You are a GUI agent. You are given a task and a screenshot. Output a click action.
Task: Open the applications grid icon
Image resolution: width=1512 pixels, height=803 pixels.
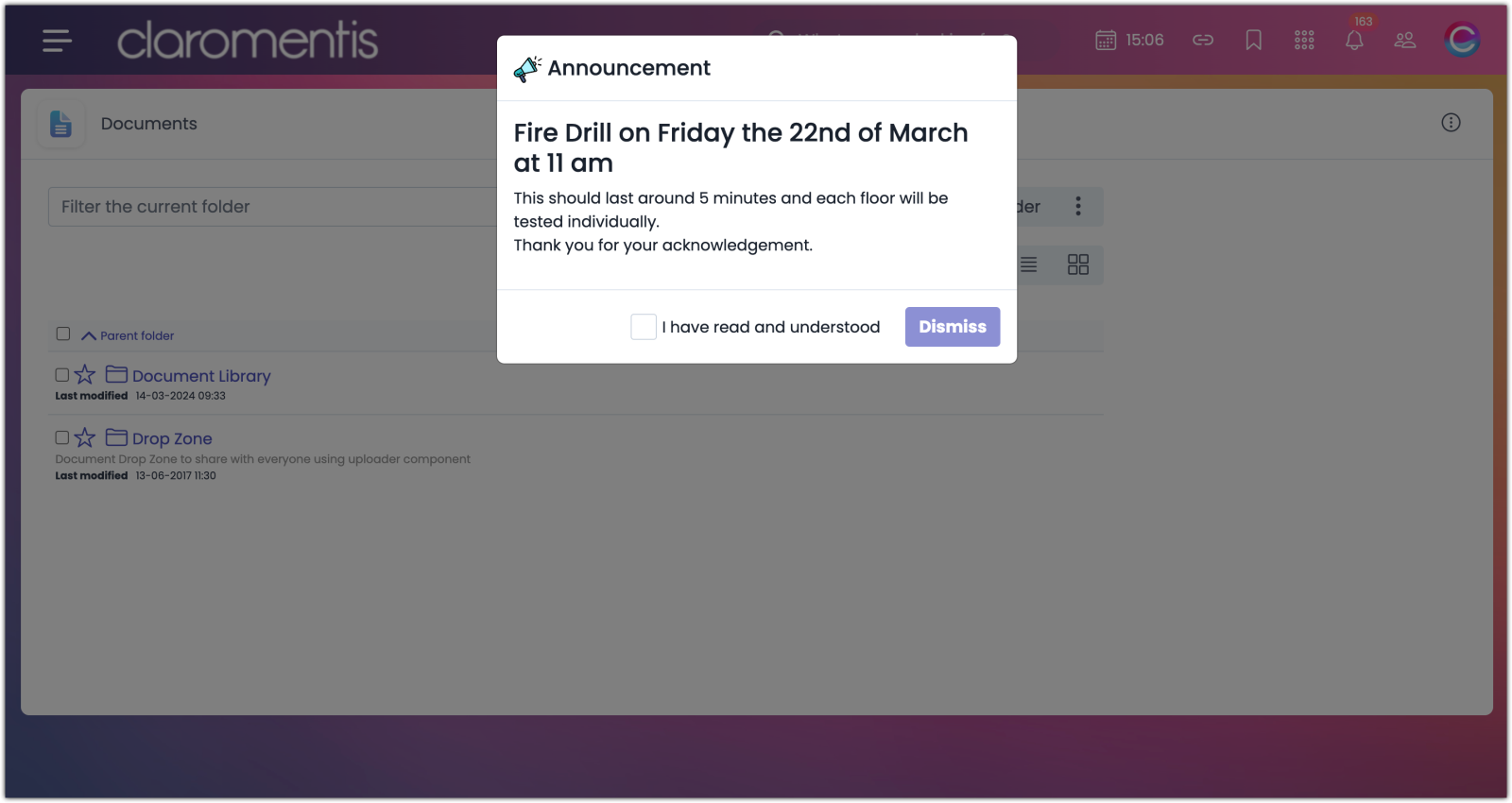click(x=1304, y=41)
